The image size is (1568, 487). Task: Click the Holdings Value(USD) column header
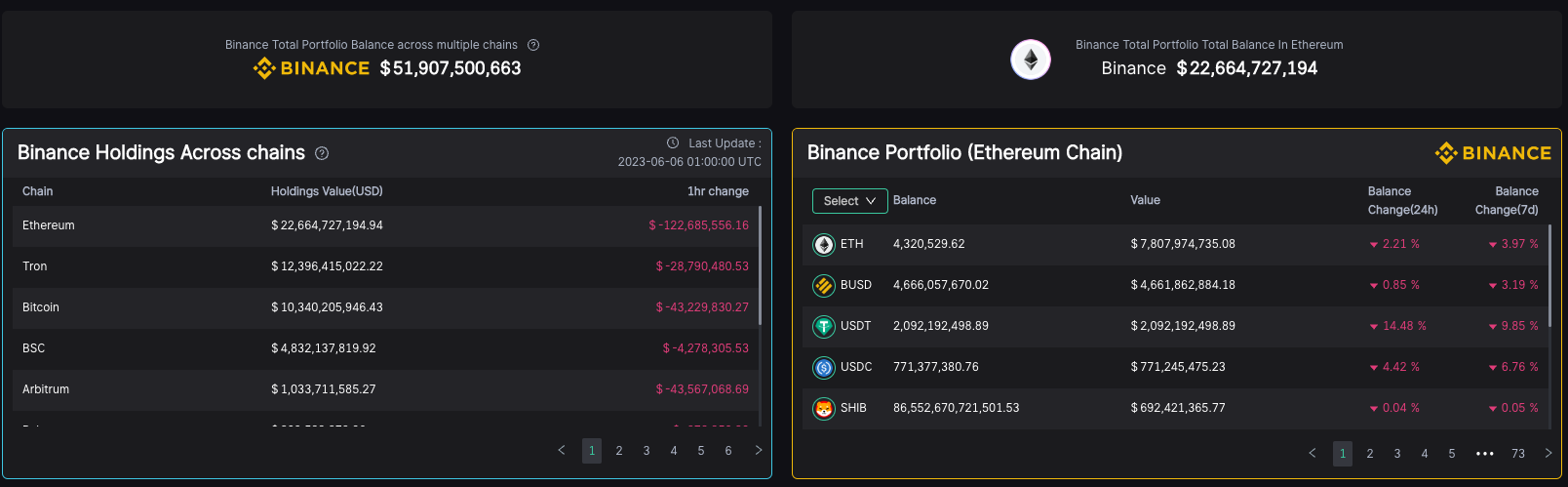tap(327, 191)
